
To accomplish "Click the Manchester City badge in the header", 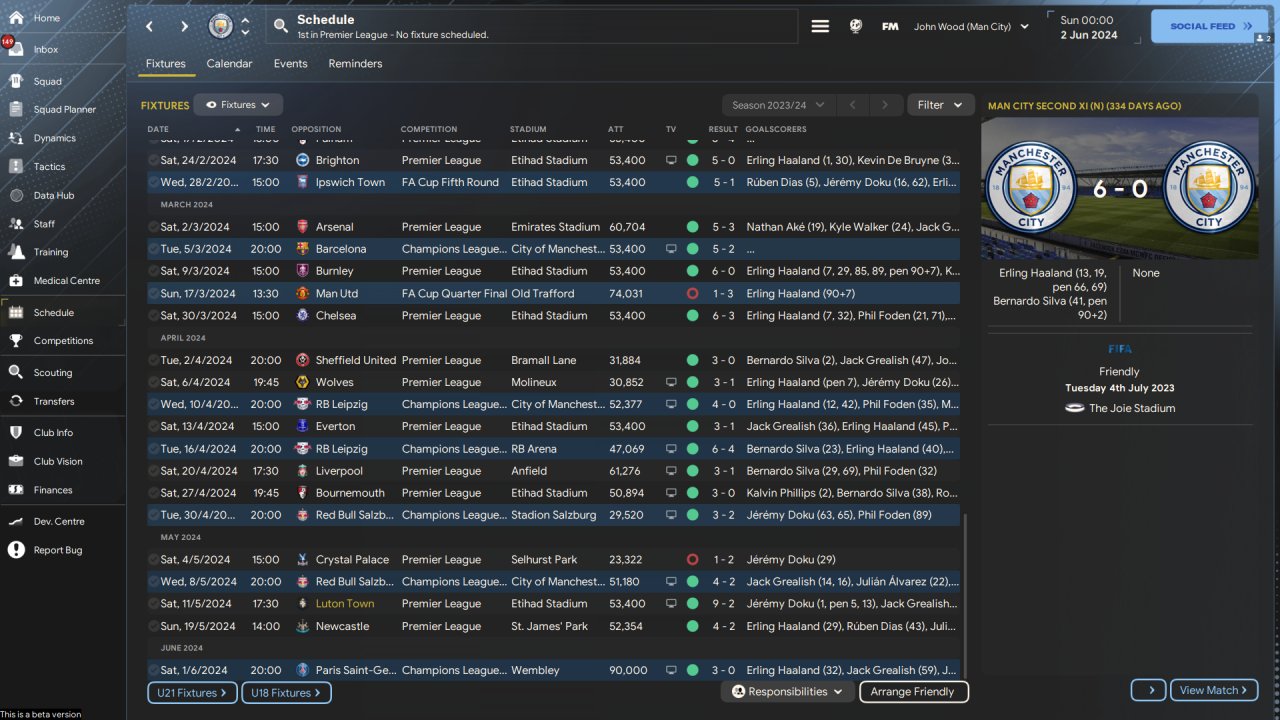I will 220,27.
